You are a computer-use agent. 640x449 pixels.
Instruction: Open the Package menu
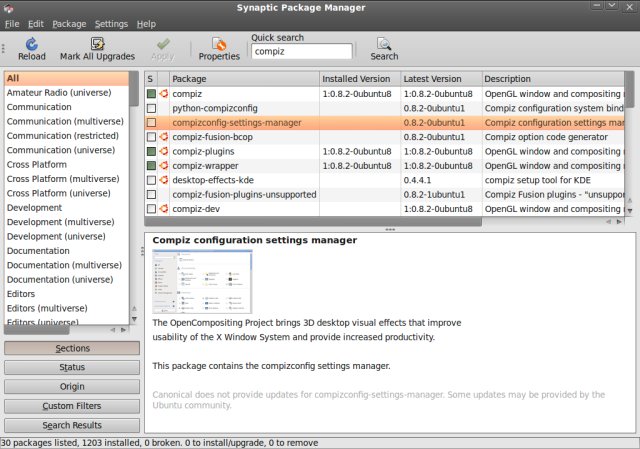click(x=69, y=24)
